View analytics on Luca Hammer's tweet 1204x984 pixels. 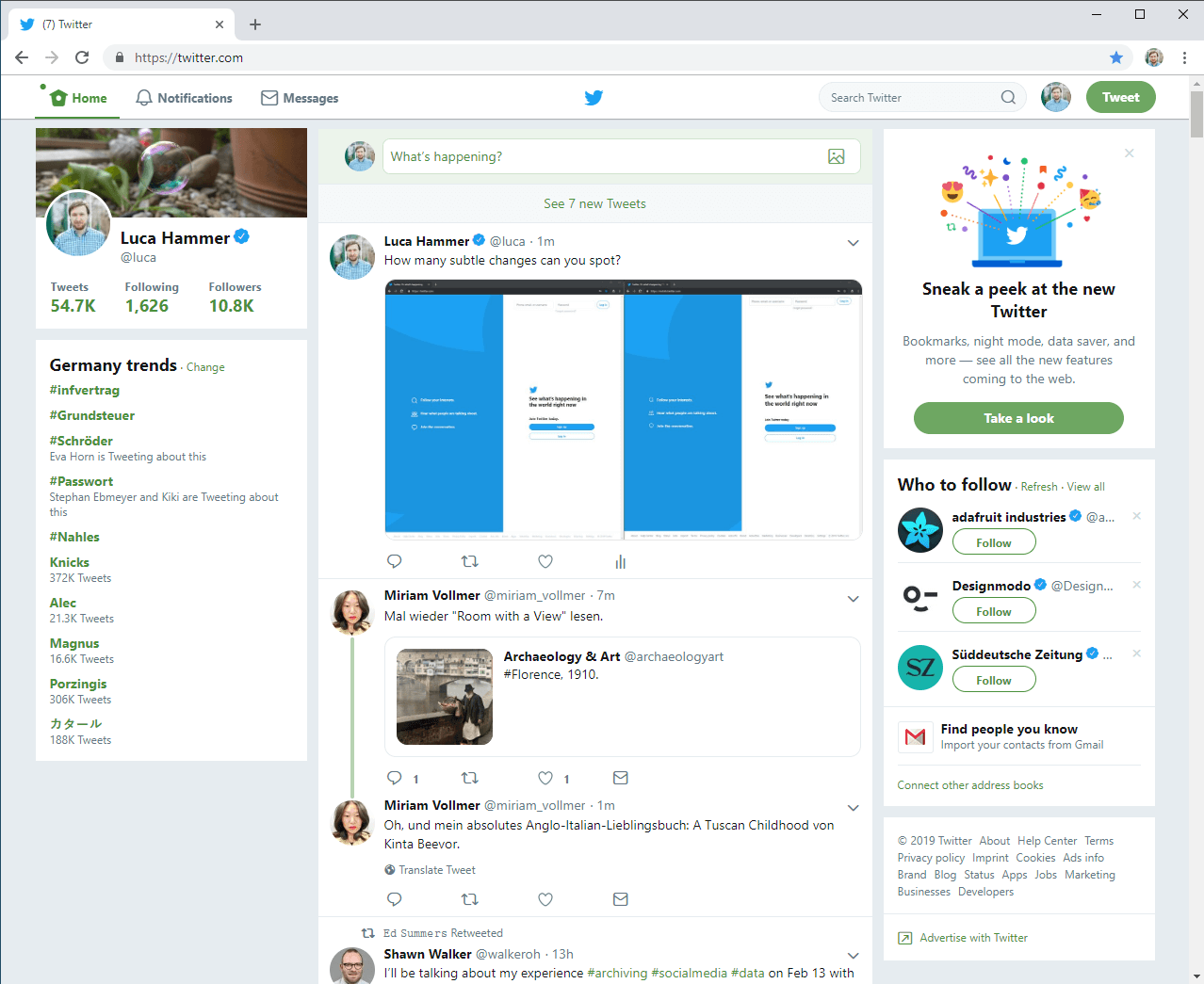(620, 561)
